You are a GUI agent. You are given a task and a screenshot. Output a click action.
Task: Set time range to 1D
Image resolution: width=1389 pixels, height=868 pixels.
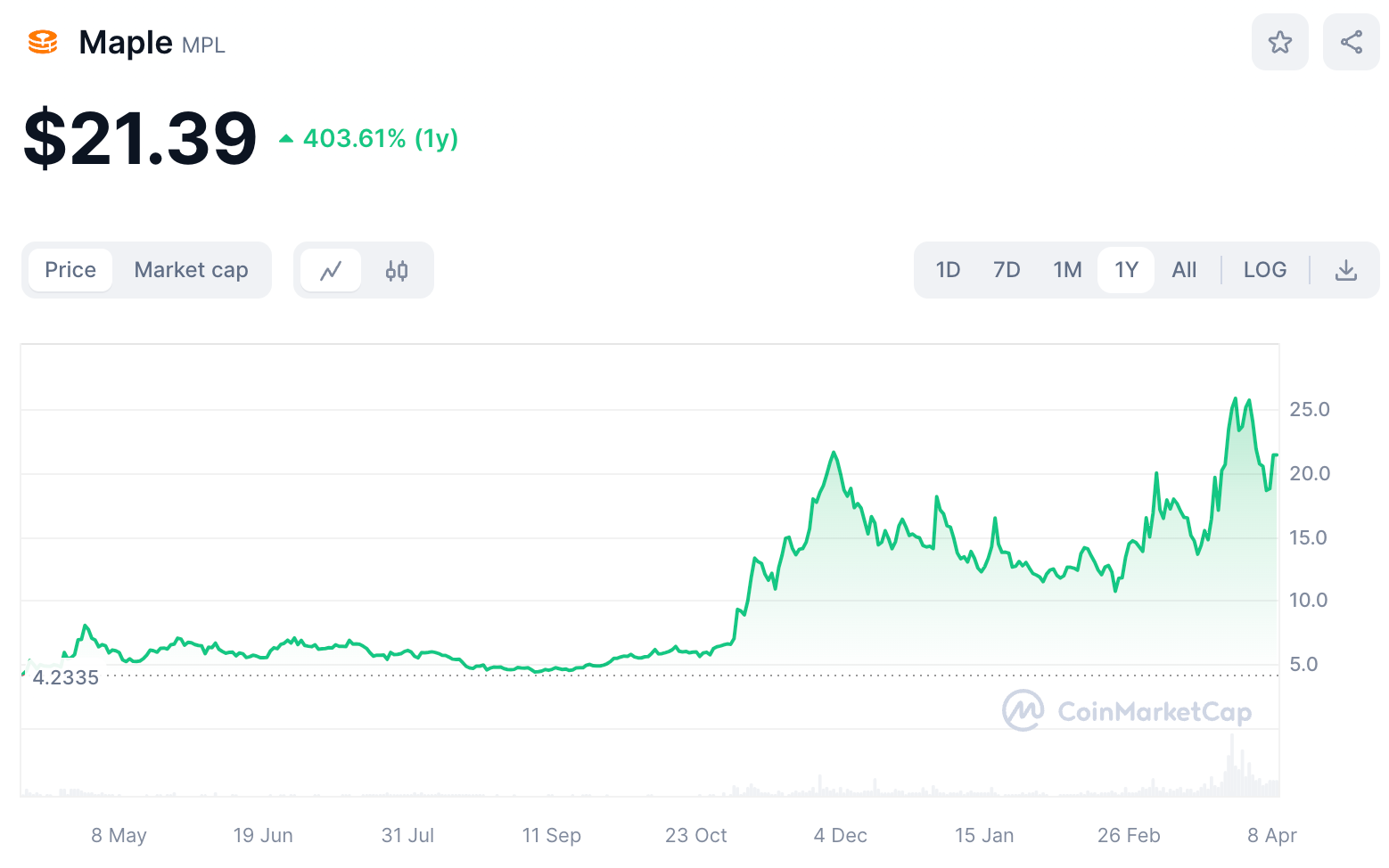click(x=948, y=270)
